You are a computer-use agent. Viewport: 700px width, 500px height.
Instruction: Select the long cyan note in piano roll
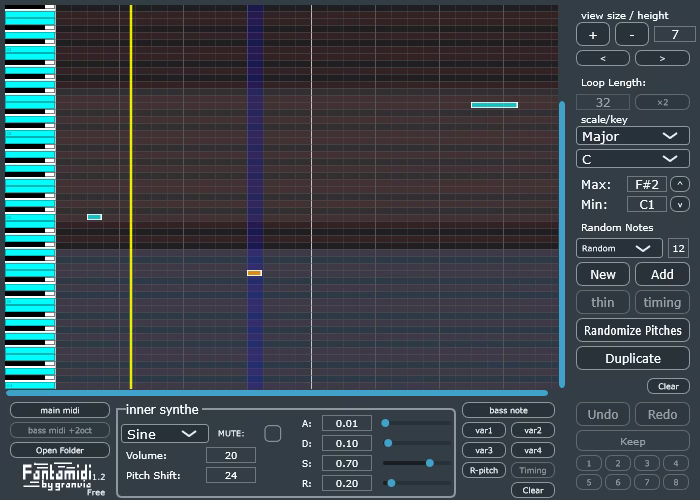coord(495,105)
